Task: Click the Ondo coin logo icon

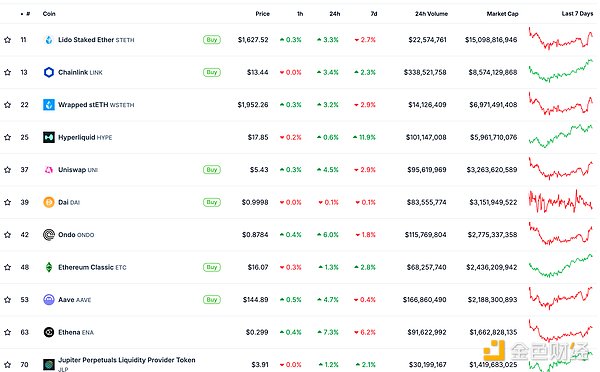Action: tap(49, 235)
